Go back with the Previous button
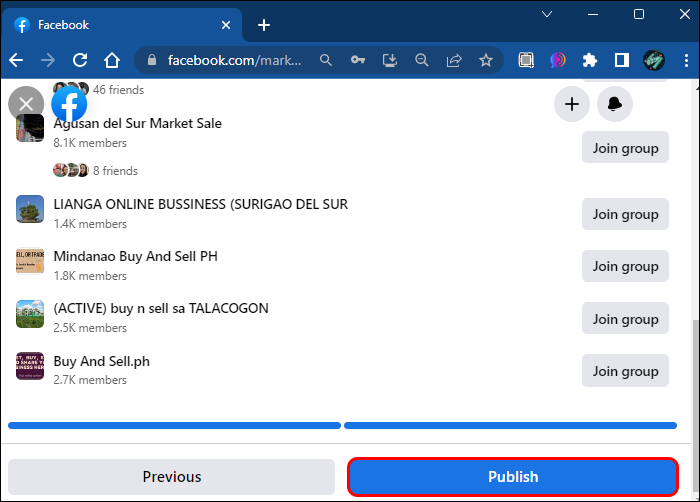The width and height of the screenshot is (700, 502). tap(172, 477)
